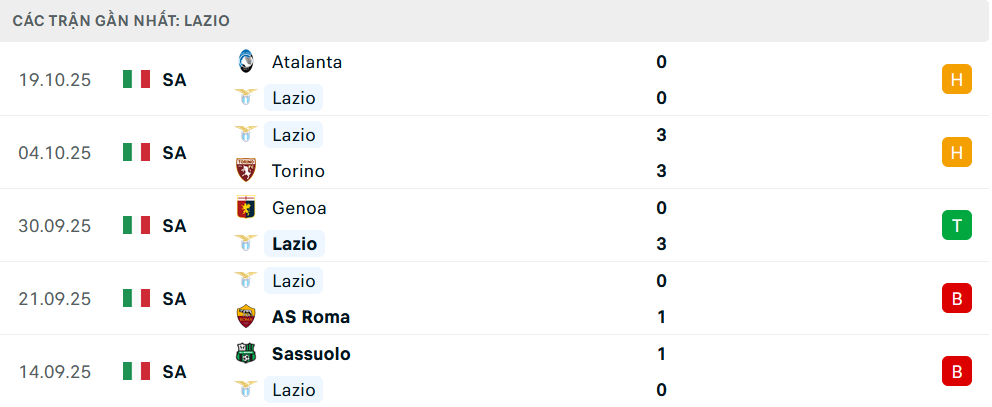Open the Atalanta team name link

(x=307, y=62)
